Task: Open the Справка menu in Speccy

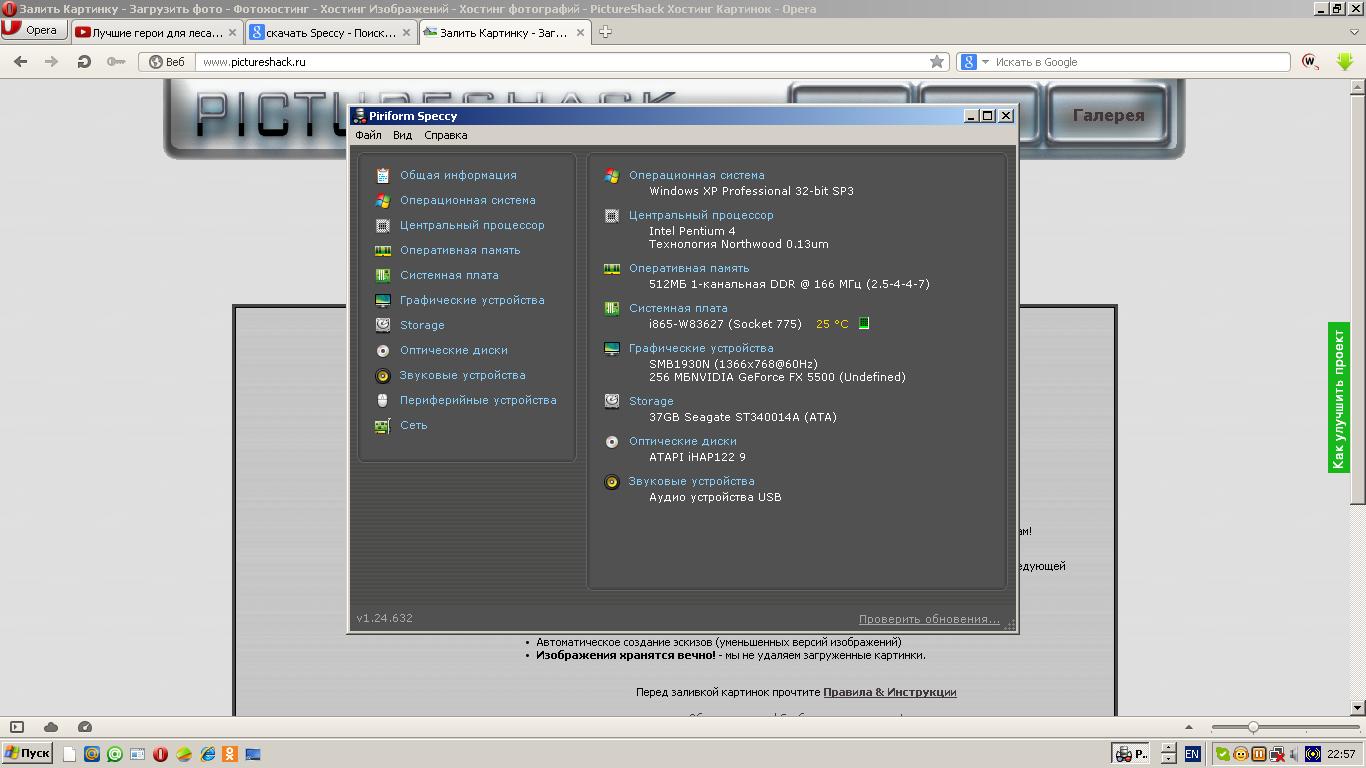Action: point(445,135)
